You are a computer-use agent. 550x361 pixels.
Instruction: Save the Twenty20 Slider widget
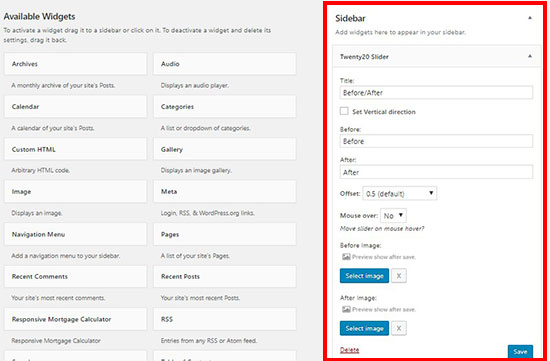520,352
